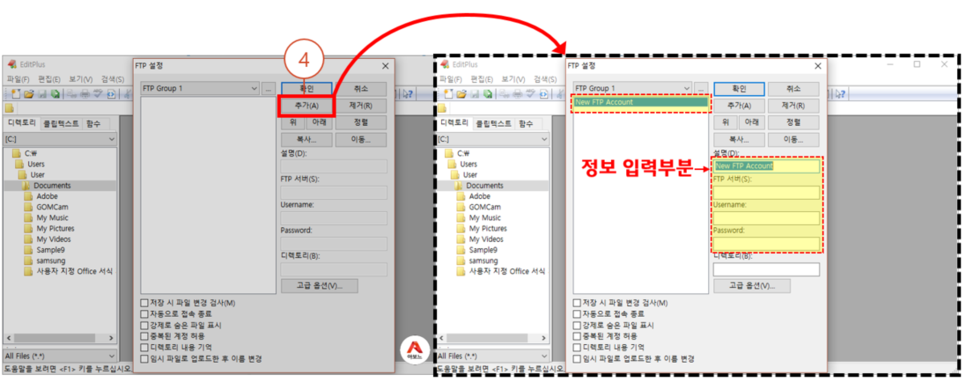
Task: Click spell check icon in left EditPlus toolbar
Action: 97,94
